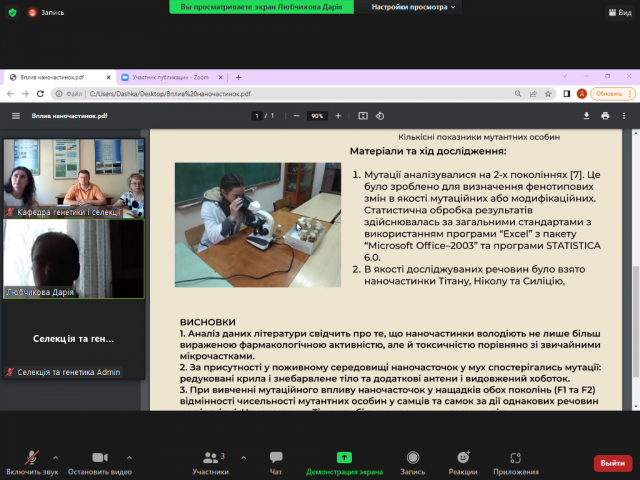Viewport: 640px width, 480px height.
Task: Open Настройки просмотра dropdown
Action: pos(411,6)
